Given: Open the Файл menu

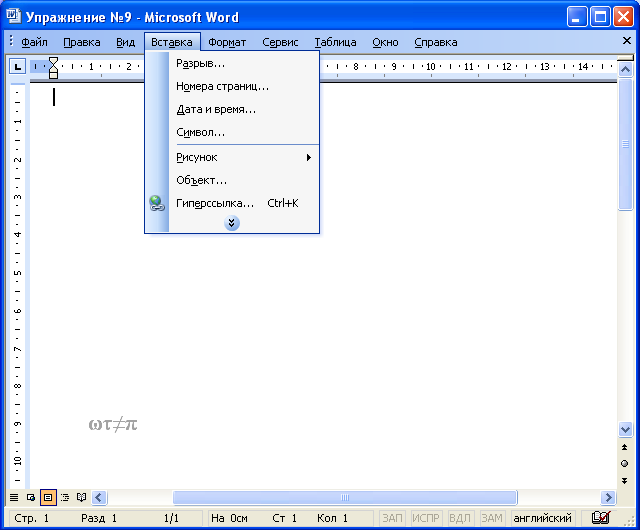Looking at the screenshot, I should click(34, 42).
